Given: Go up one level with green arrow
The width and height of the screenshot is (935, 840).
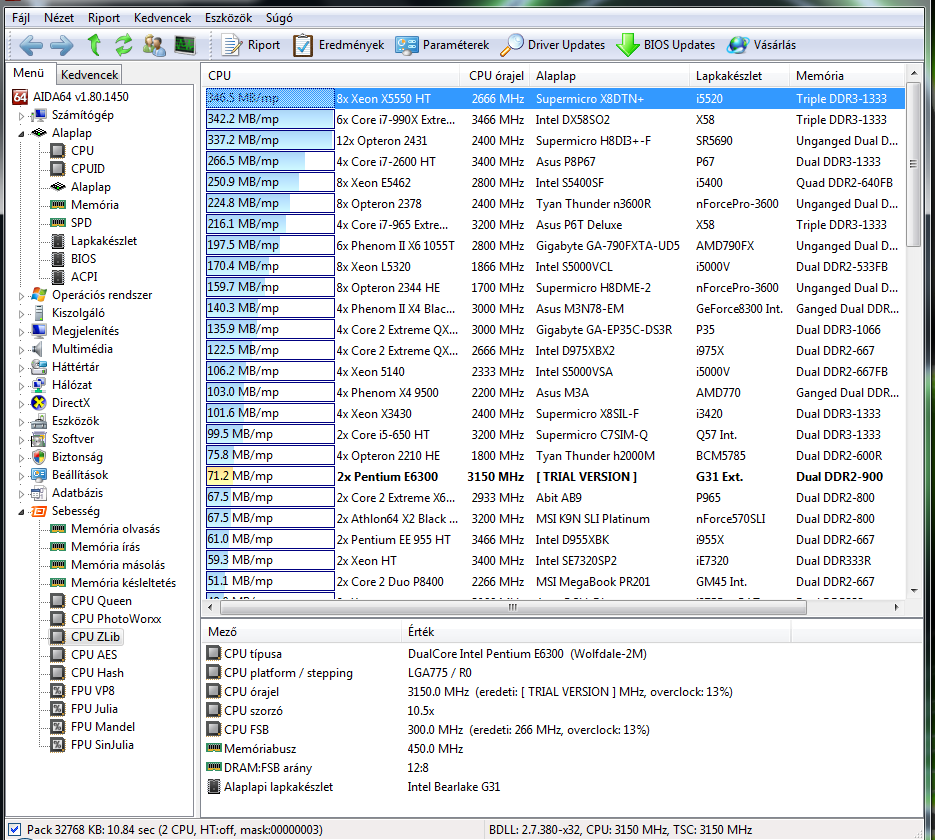Looking at the screenshot, I should coord(94,45).
